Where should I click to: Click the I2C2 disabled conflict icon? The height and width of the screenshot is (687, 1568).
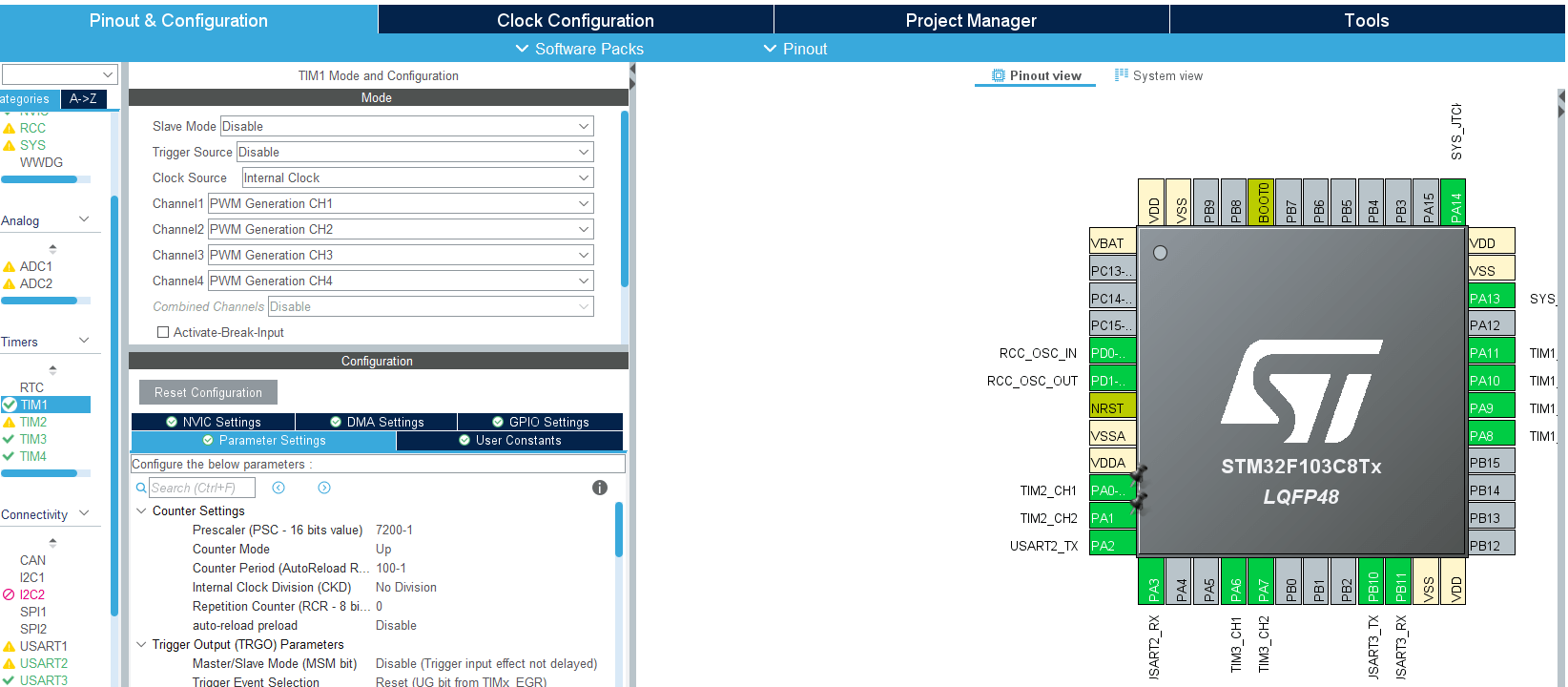pos(10,594)
